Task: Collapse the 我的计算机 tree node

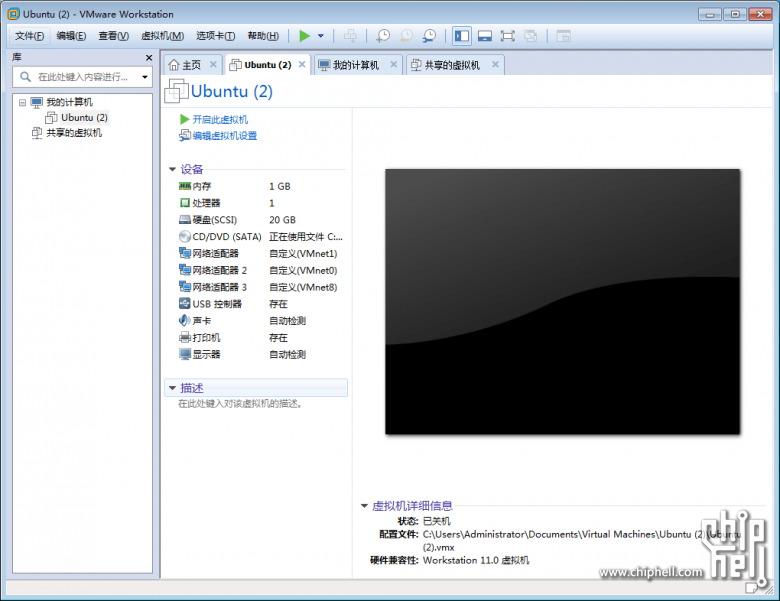Action: [x=22, y=102]
